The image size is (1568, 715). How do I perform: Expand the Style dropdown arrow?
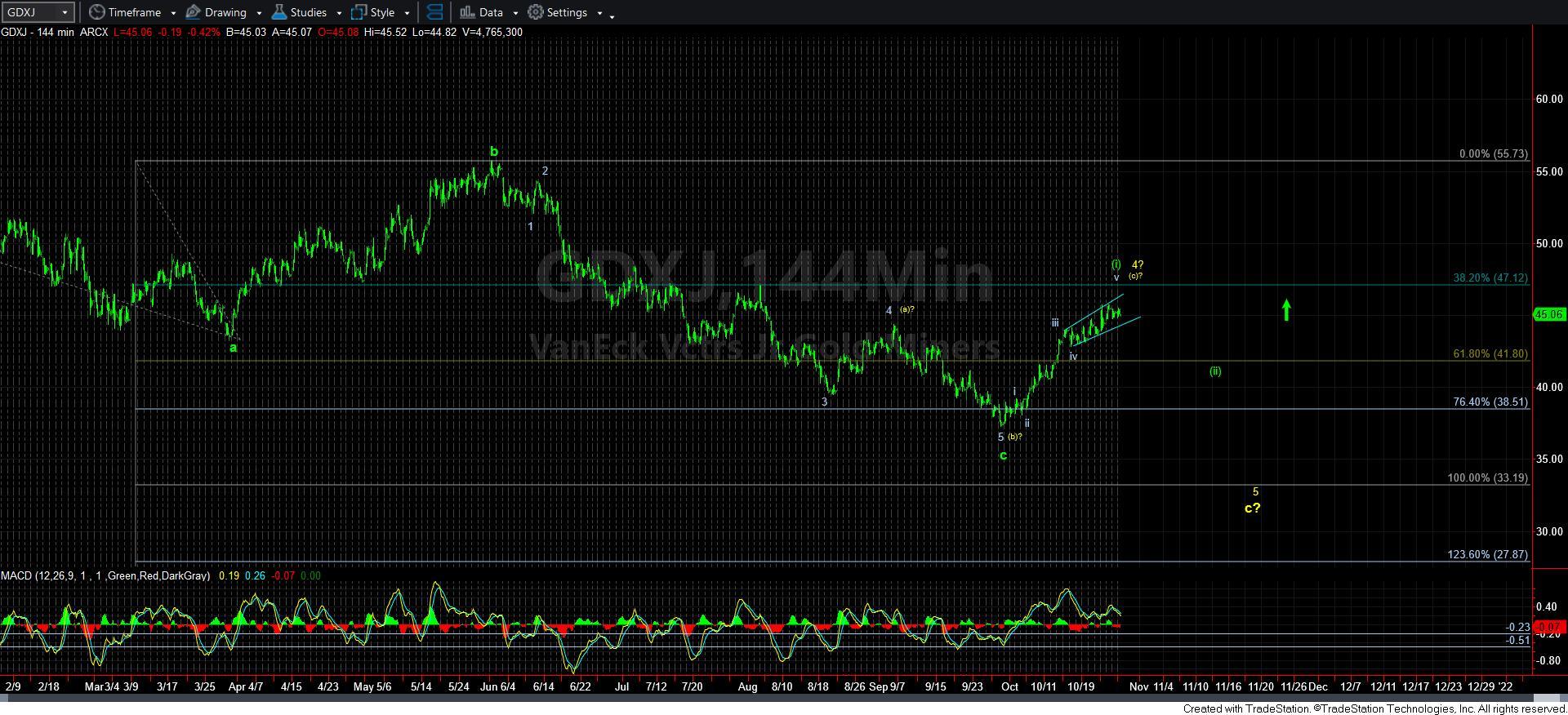pos(407,13)
